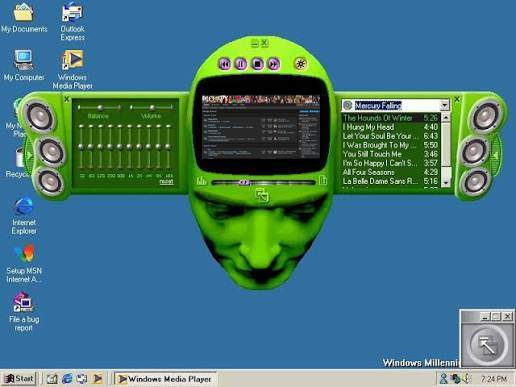The height and width of the screenshot is (387, 516).
Task: Select La Belle Dame Sans R... track
Action: (390, 181)
